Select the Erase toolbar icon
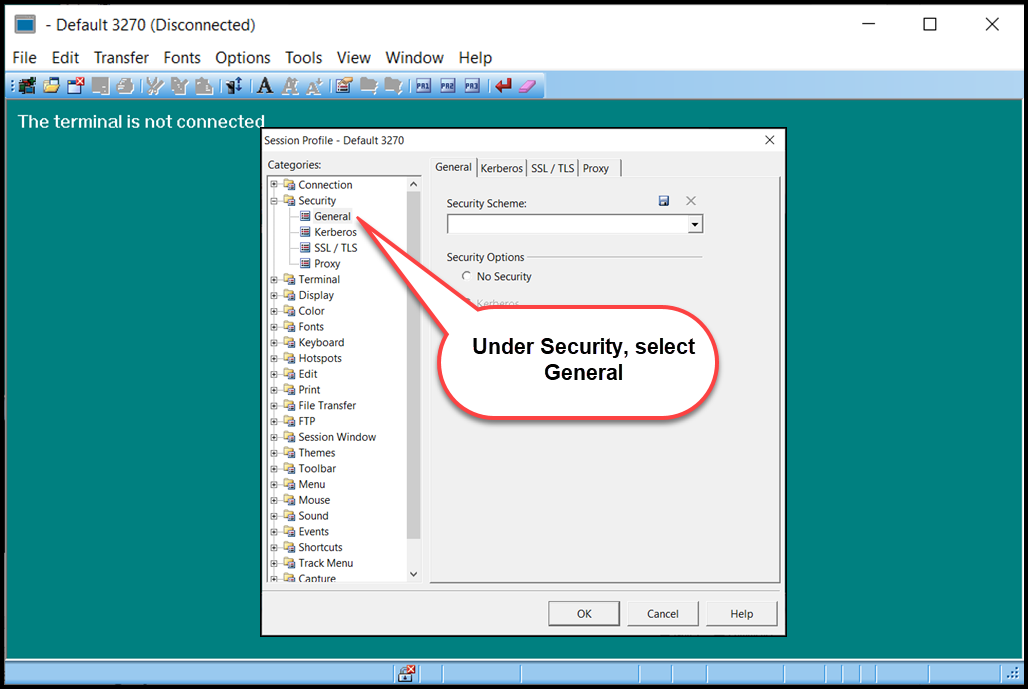Image resolution: width=1028 pixels, height=689 pixels. click(527, 85)
